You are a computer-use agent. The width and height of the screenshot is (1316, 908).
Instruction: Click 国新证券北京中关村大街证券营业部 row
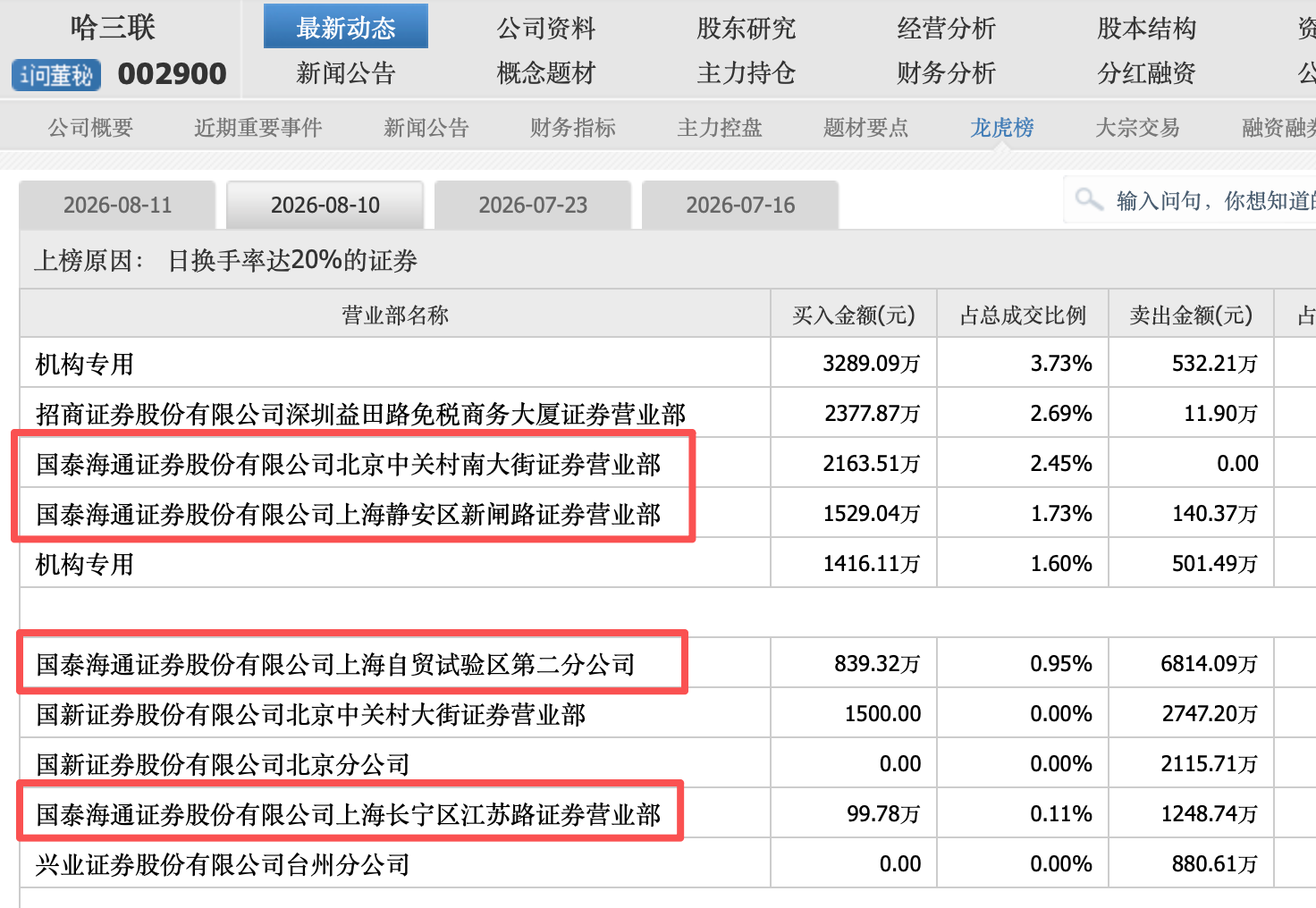[x=310, y=714]
